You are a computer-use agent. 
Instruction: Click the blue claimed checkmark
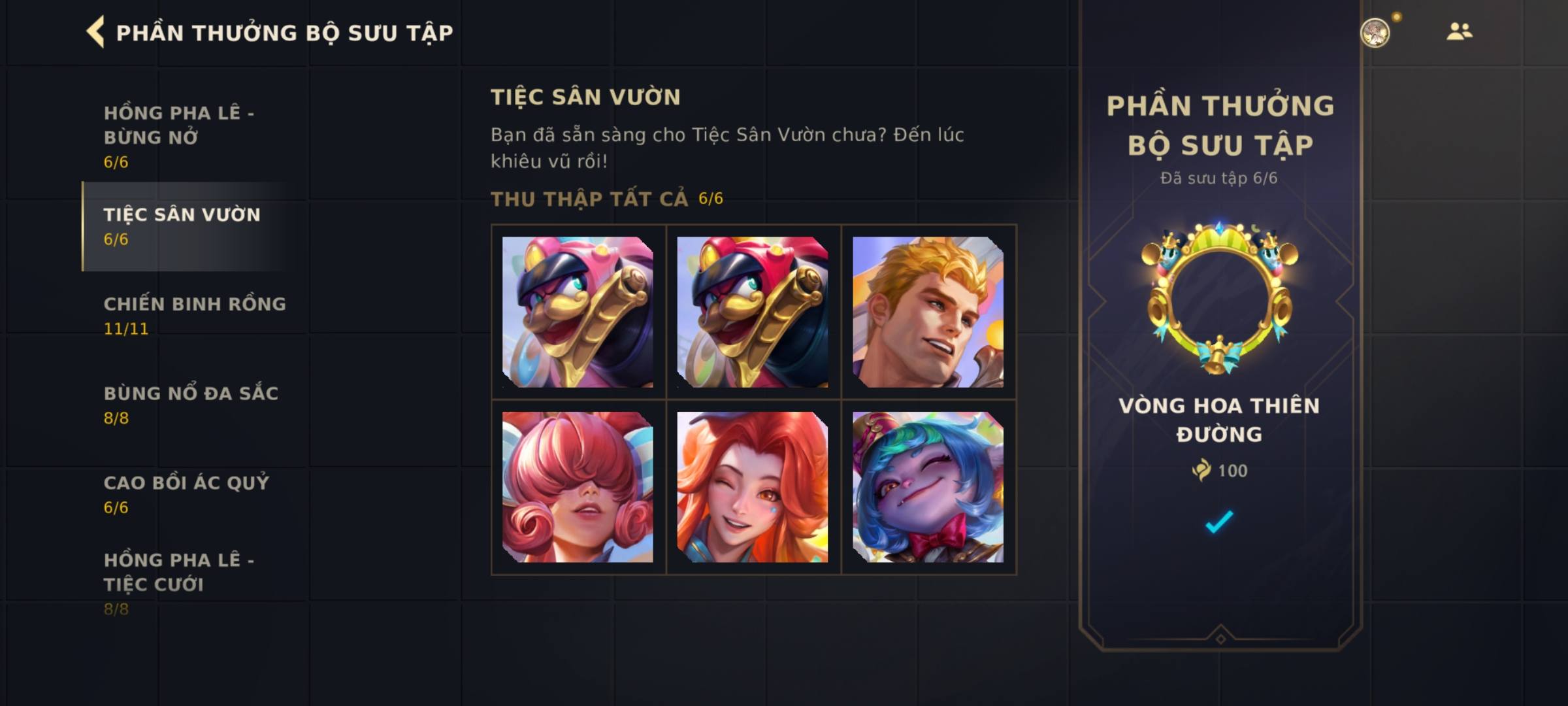[1219, 522]
